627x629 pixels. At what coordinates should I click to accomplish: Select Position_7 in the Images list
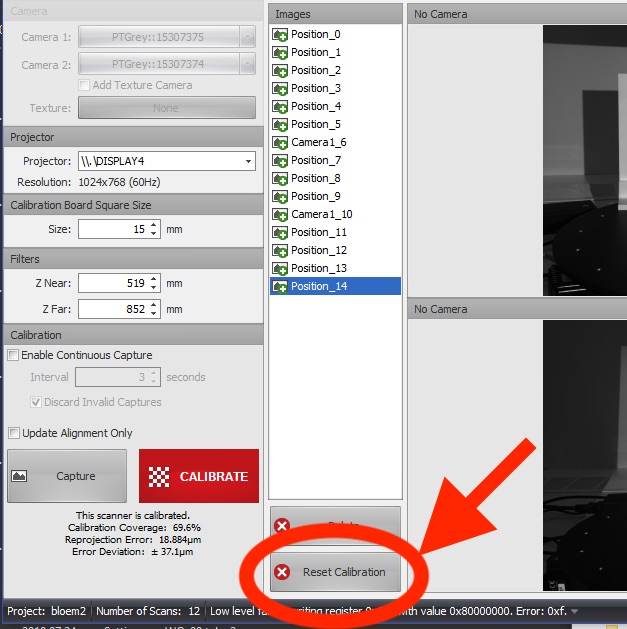pos(315,160)
